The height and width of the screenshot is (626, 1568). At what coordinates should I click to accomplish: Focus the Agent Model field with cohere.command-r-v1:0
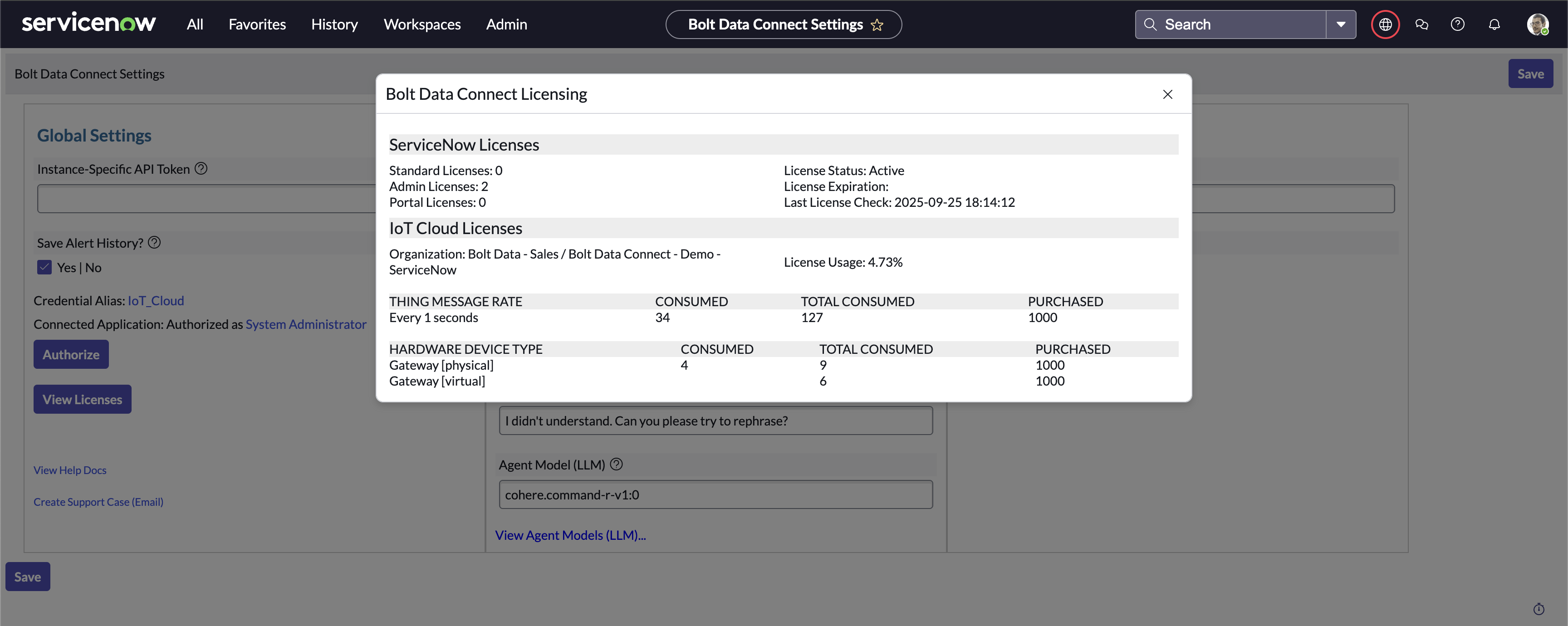click(x=716, y=494)
